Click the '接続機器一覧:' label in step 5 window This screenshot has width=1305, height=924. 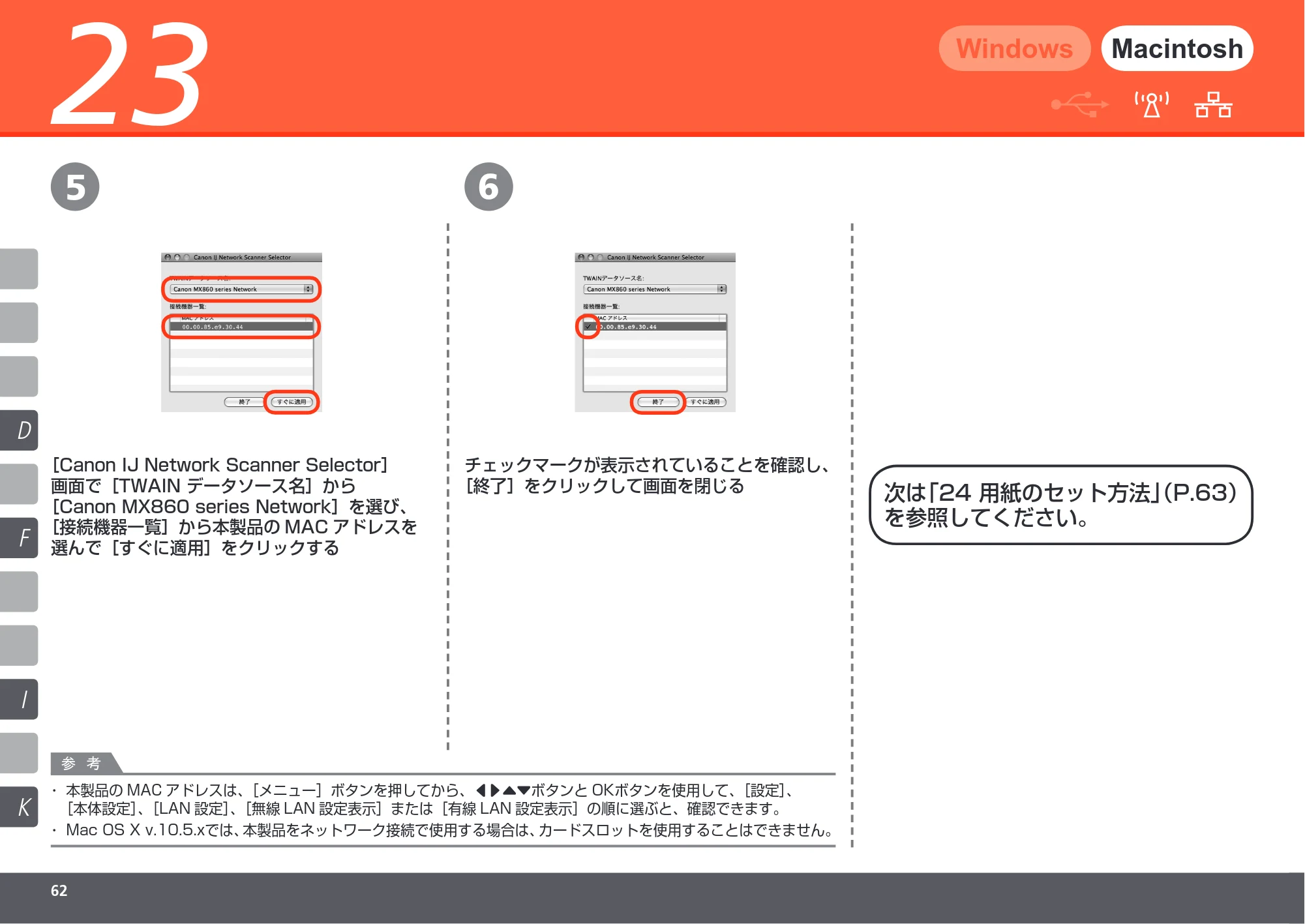188,306
